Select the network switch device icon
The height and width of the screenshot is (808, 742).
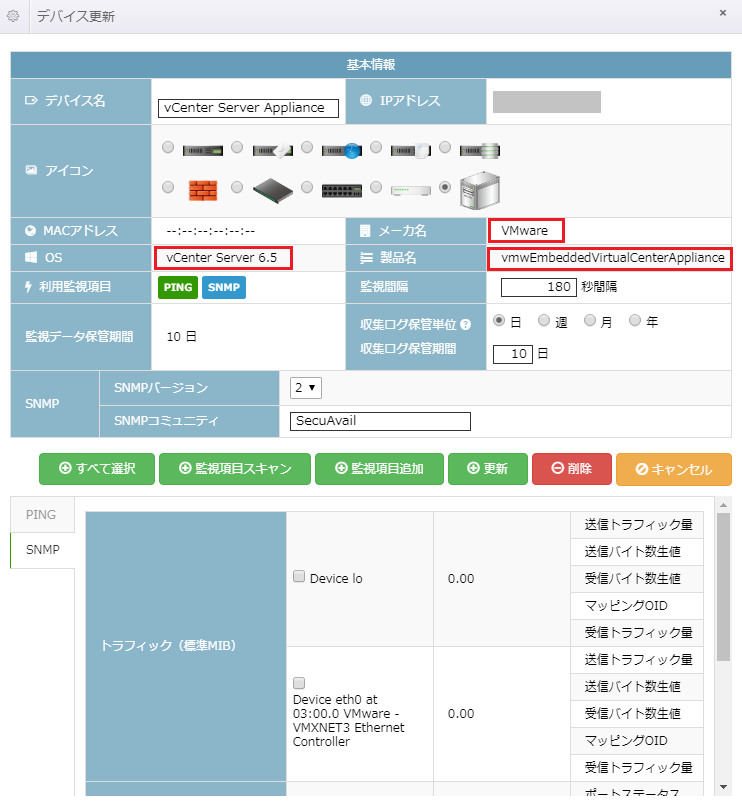point(342,191)
